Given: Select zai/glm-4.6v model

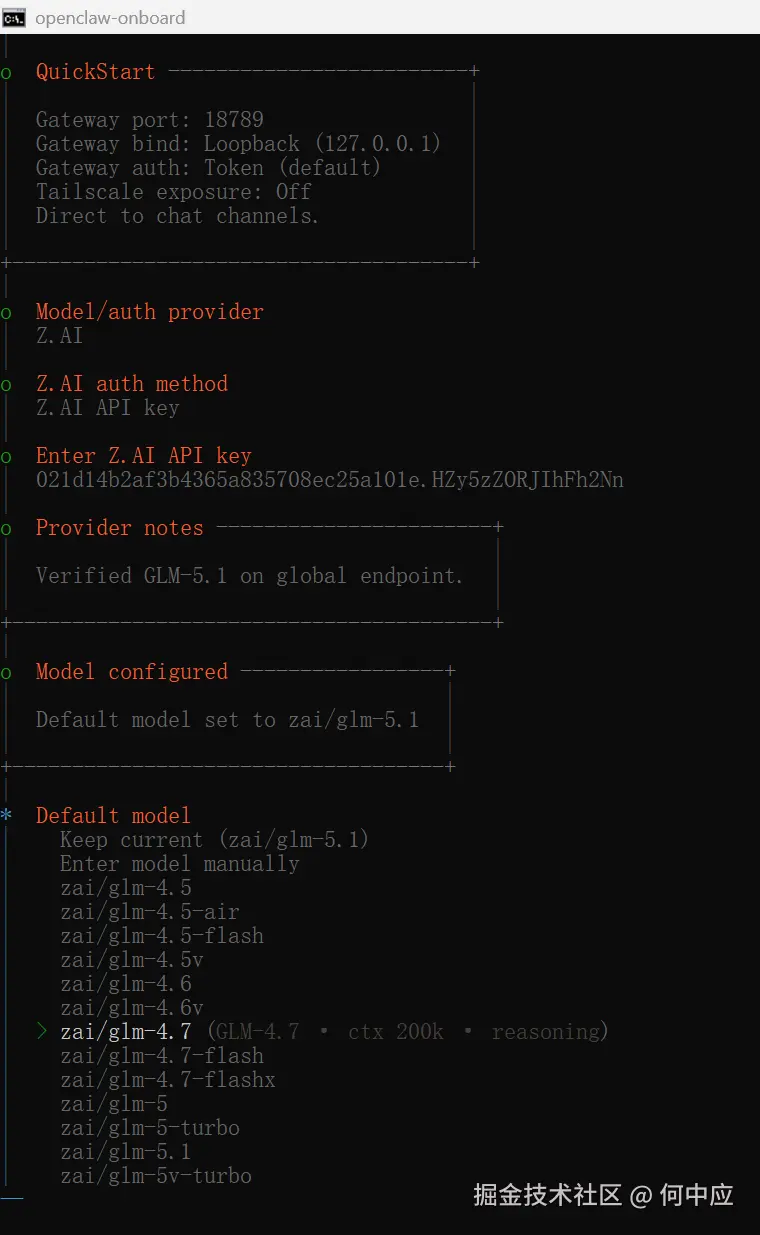Looking at the screenshot, I should pyautogui.click(x=131, y=1008).
